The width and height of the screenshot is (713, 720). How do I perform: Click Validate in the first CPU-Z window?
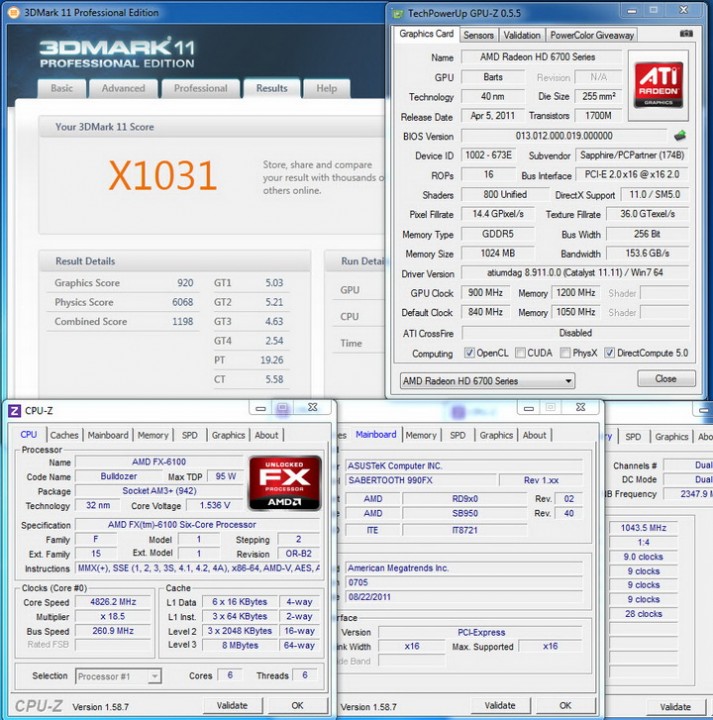click(232, 705)
